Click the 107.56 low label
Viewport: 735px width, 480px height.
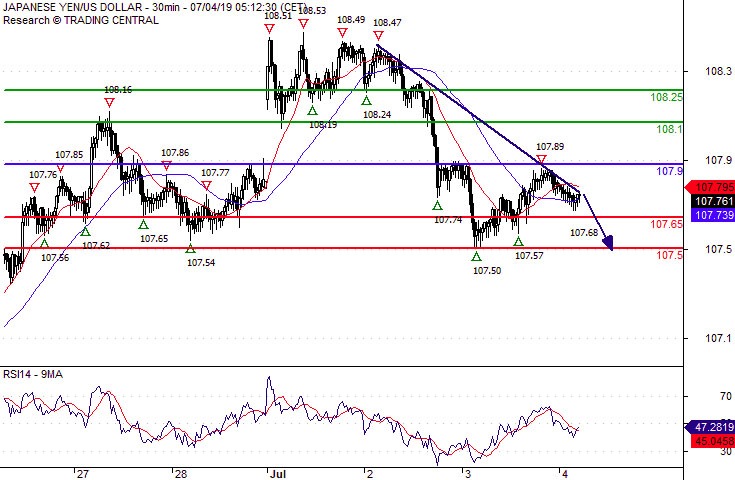pyautogui.click(x=55, y=257)
